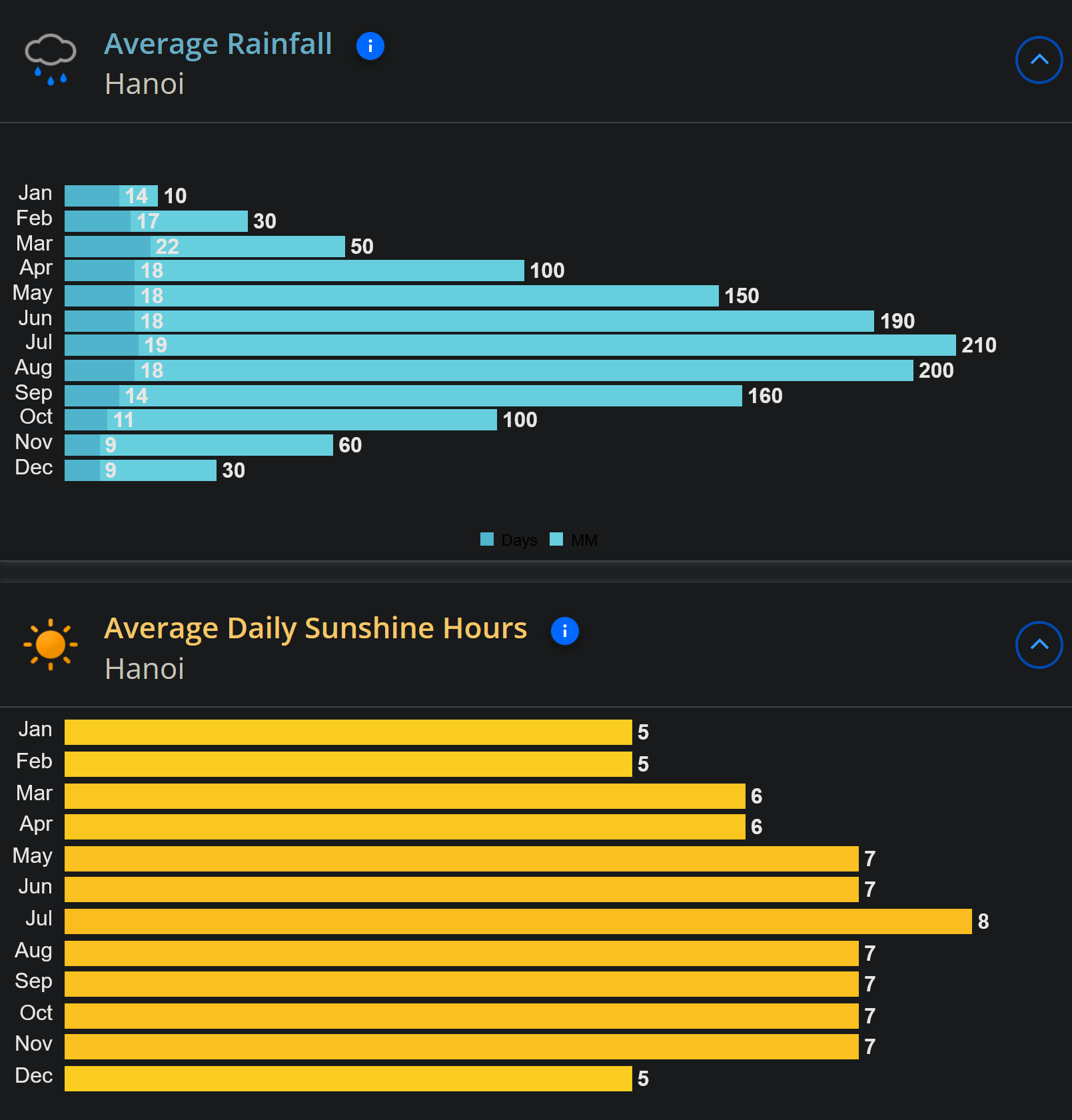
Task: Open the Average Rainfall info icon
Action: tap(370, 46)
